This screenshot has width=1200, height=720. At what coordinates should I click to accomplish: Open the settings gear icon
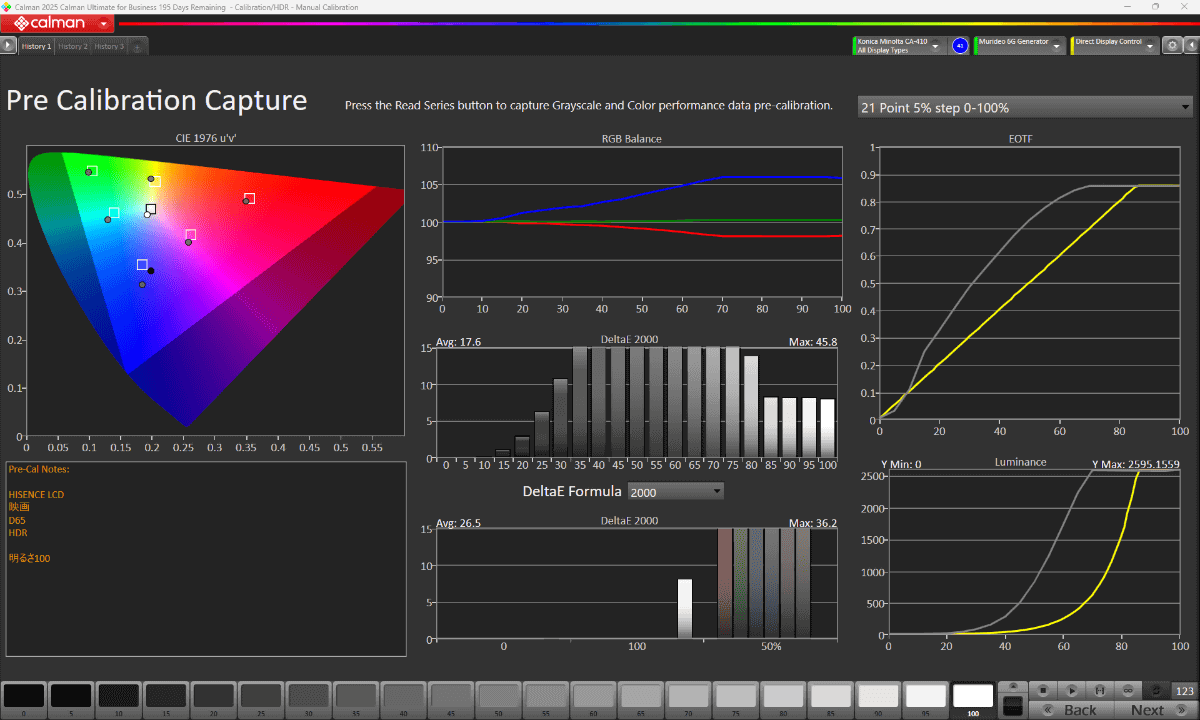coord(1171,46)
